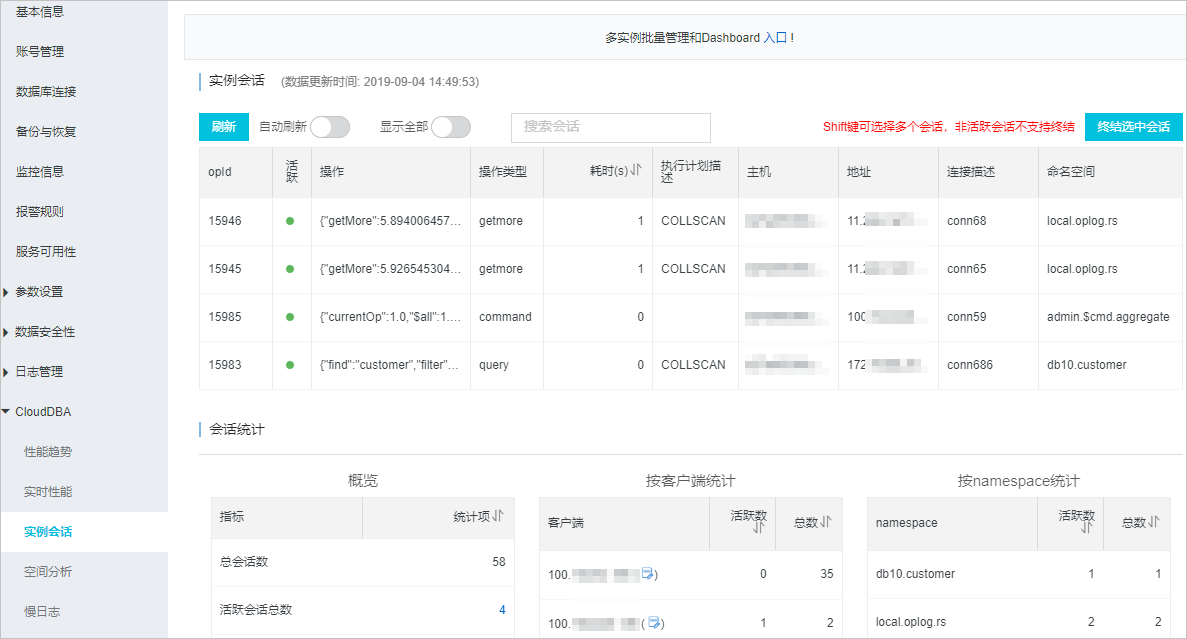The image size is (1187, 639).
Task: Open 性能趋势 under CloudDBA
Action: coord(48,452)
